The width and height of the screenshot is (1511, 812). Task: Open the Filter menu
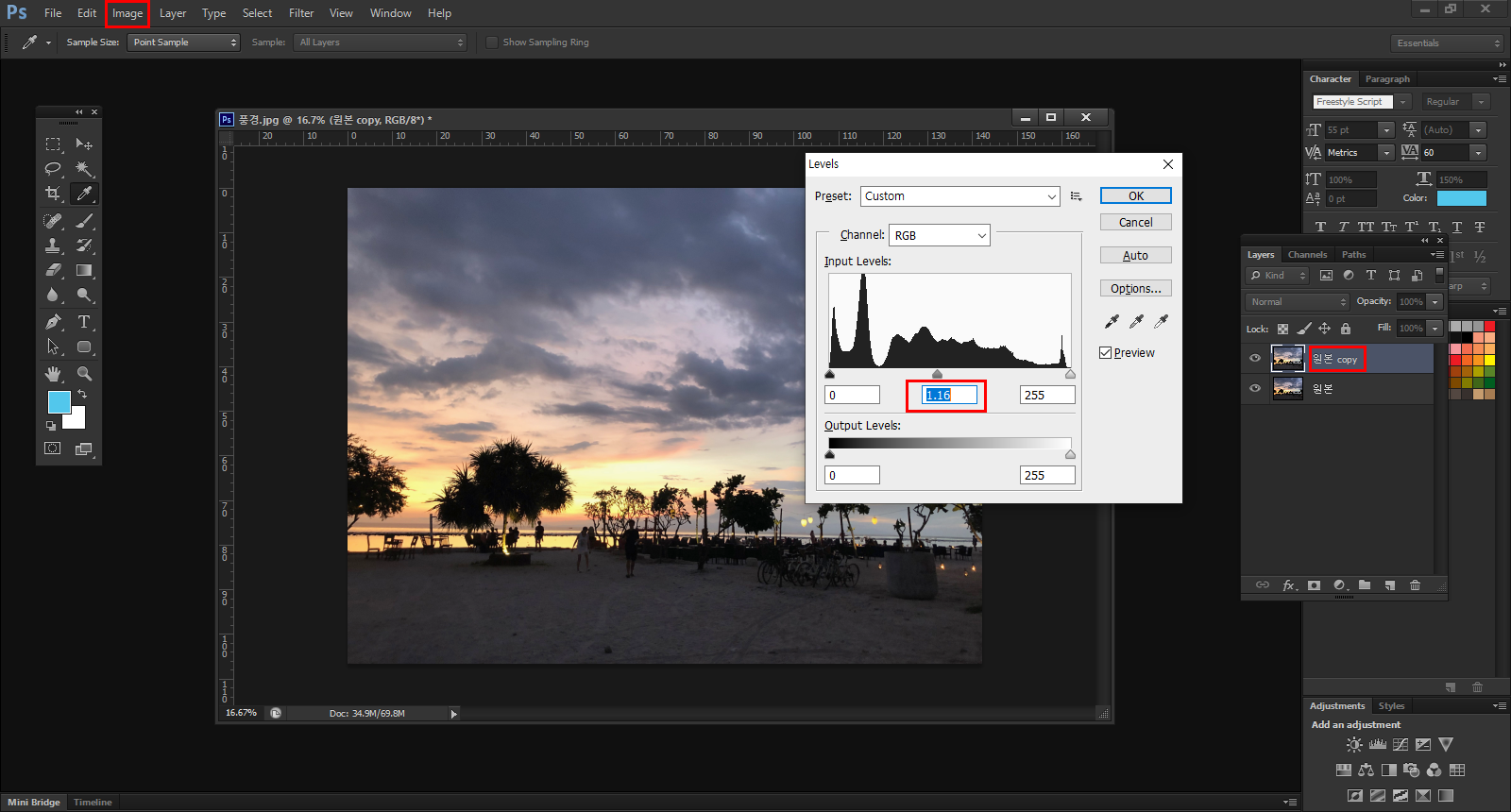tap(301, 13)
